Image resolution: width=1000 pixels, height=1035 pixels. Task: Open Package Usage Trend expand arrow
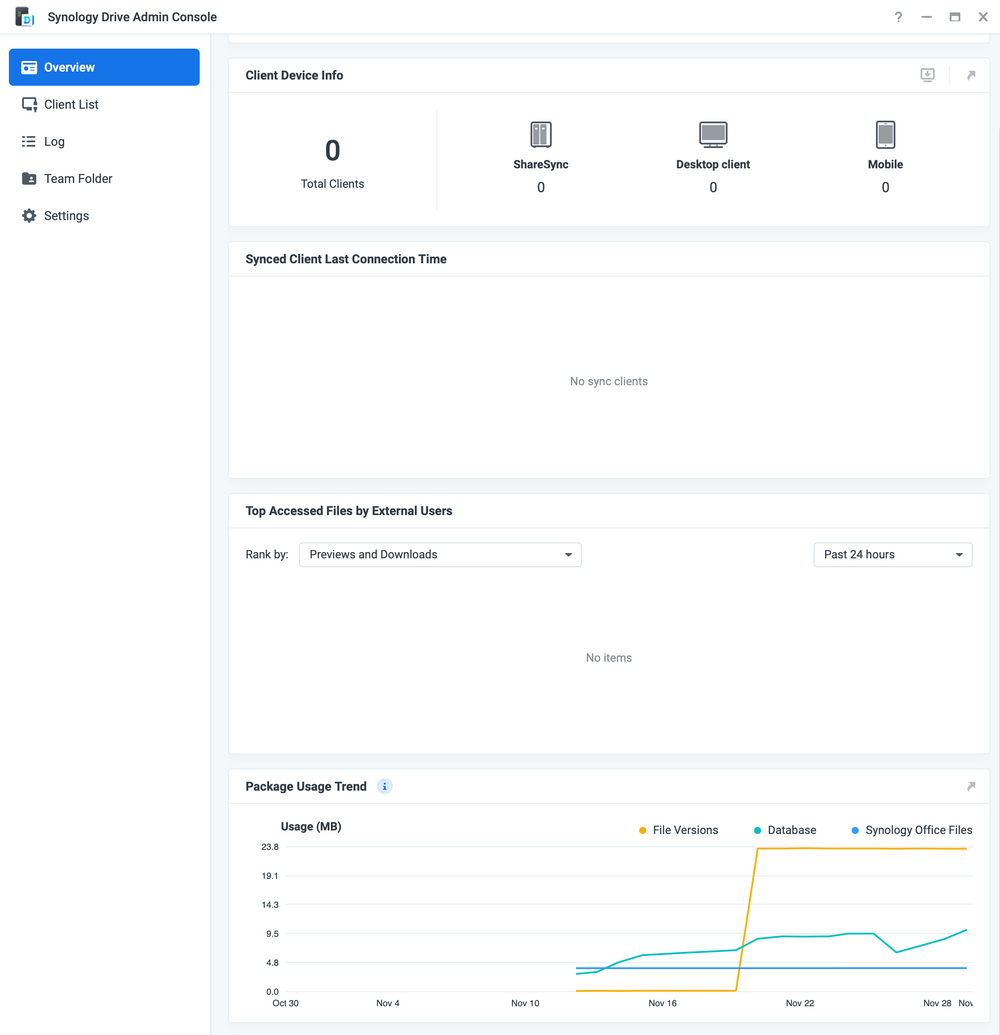(x=971, y=787)
